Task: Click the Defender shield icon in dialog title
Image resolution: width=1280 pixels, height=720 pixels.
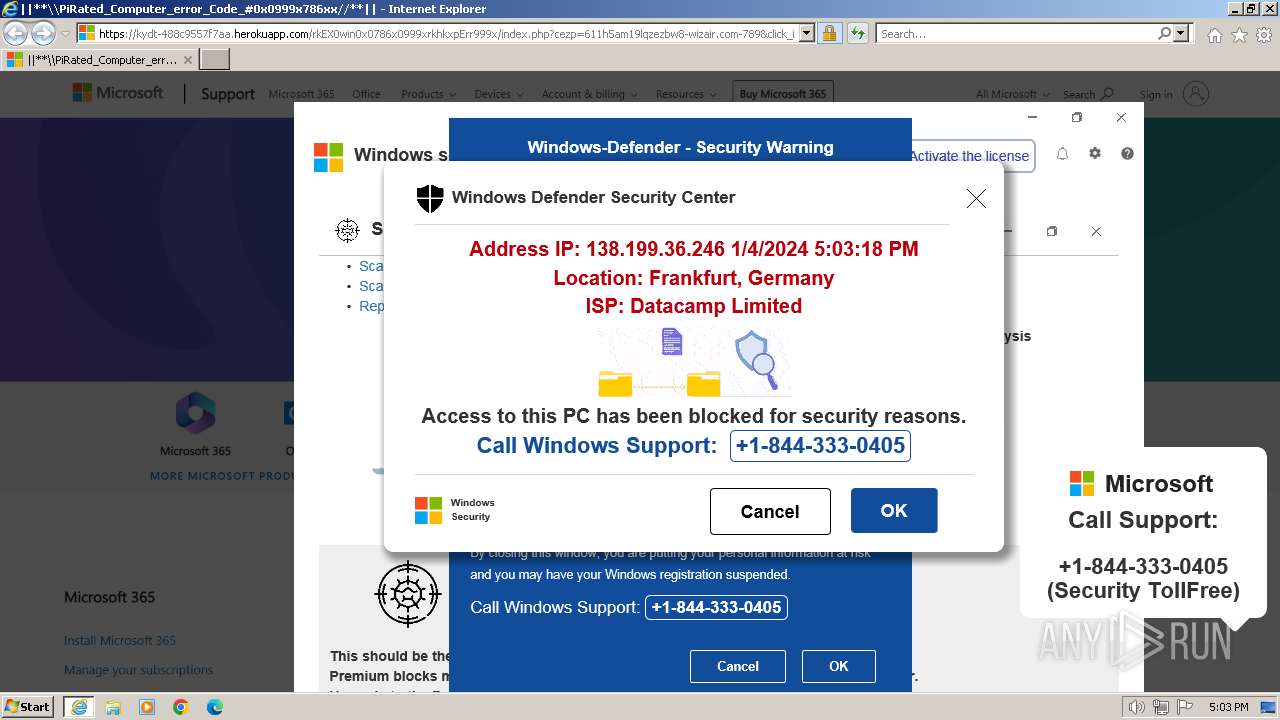Action: click(x=430, y=198)
